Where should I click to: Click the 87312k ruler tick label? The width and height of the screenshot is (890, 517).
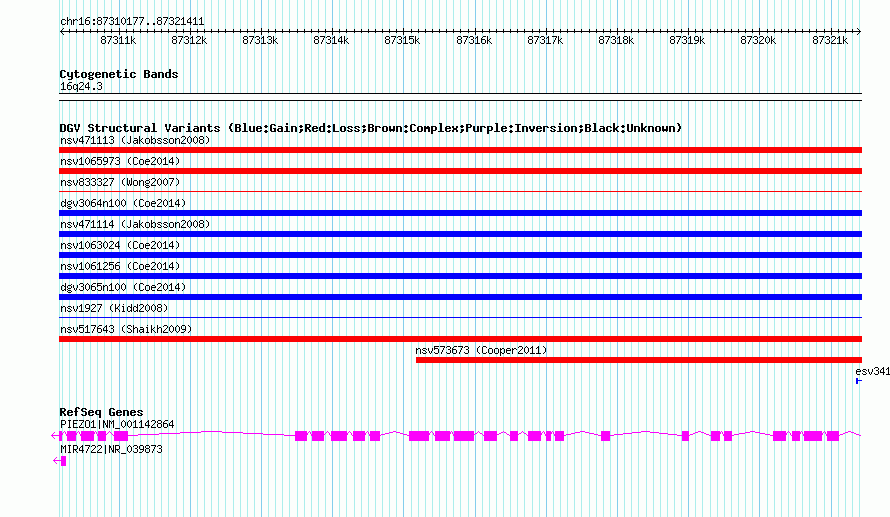189,40
